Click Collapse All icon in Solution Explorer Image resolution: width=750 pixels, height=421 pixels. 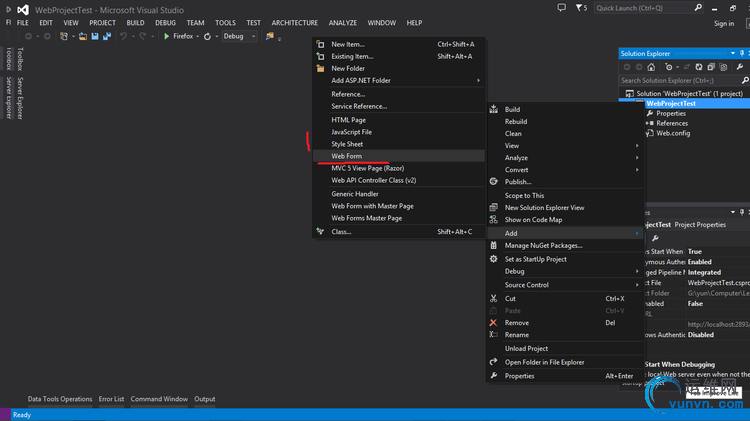(711, 67)
